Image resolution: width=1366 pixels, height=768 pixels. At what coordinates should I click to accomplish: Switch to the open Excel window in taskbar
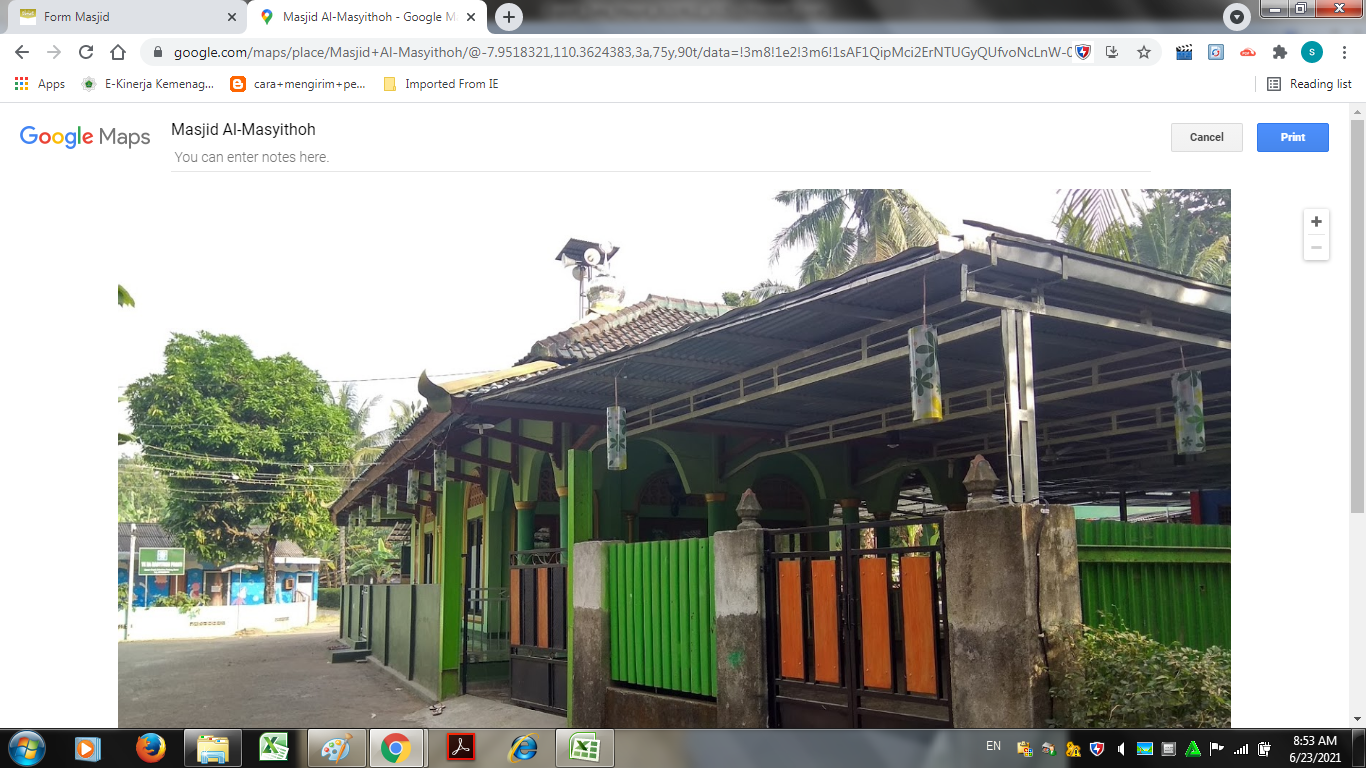point(585,748)
